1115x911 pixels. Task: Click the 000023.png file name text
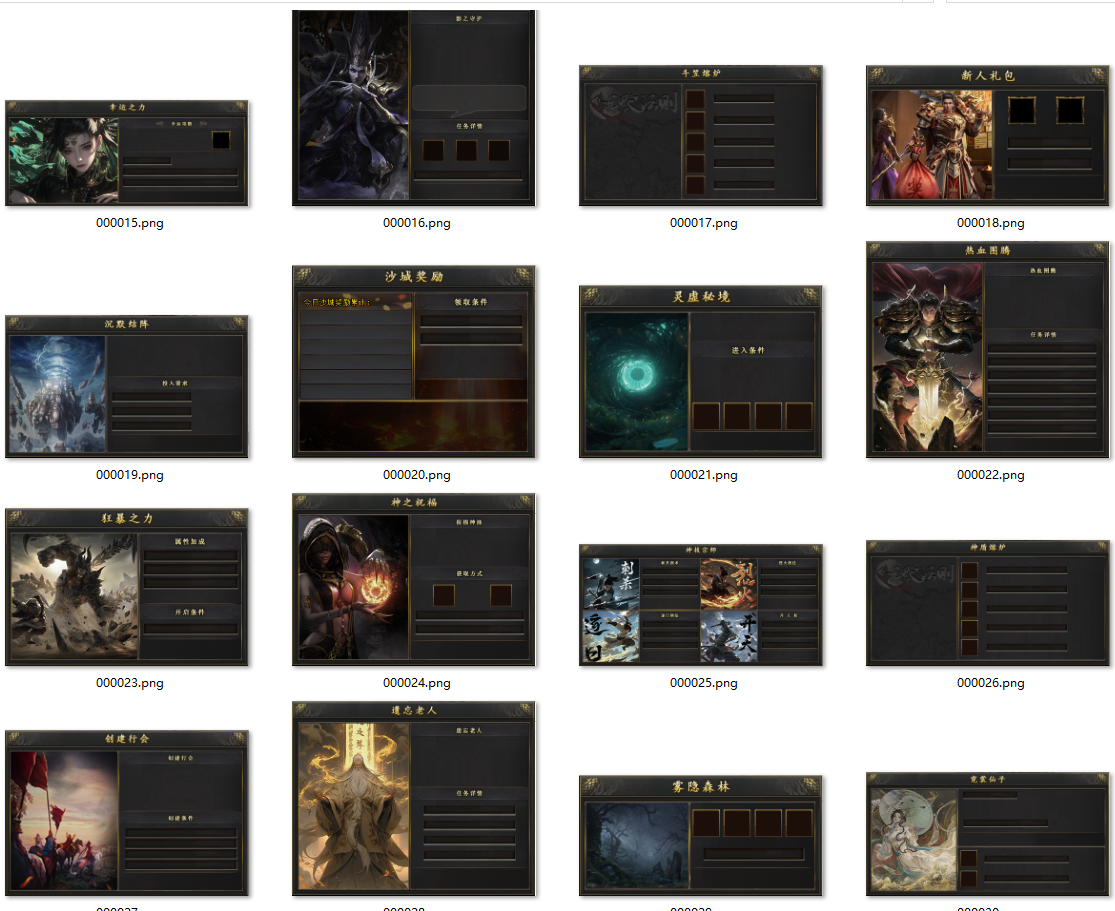[129, 683]
